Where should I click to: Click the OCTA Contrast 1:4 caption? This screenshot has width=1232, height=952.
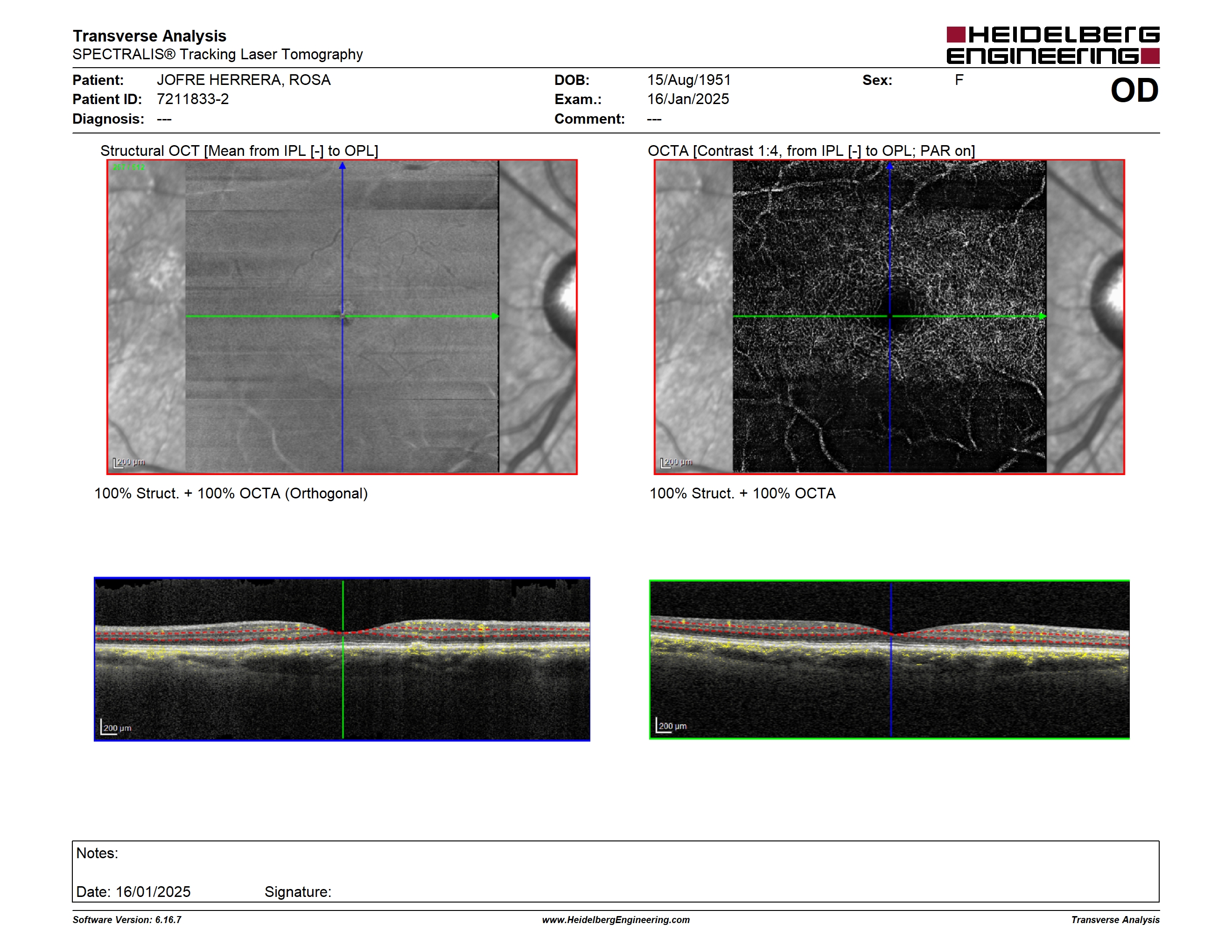click(811, 151)
